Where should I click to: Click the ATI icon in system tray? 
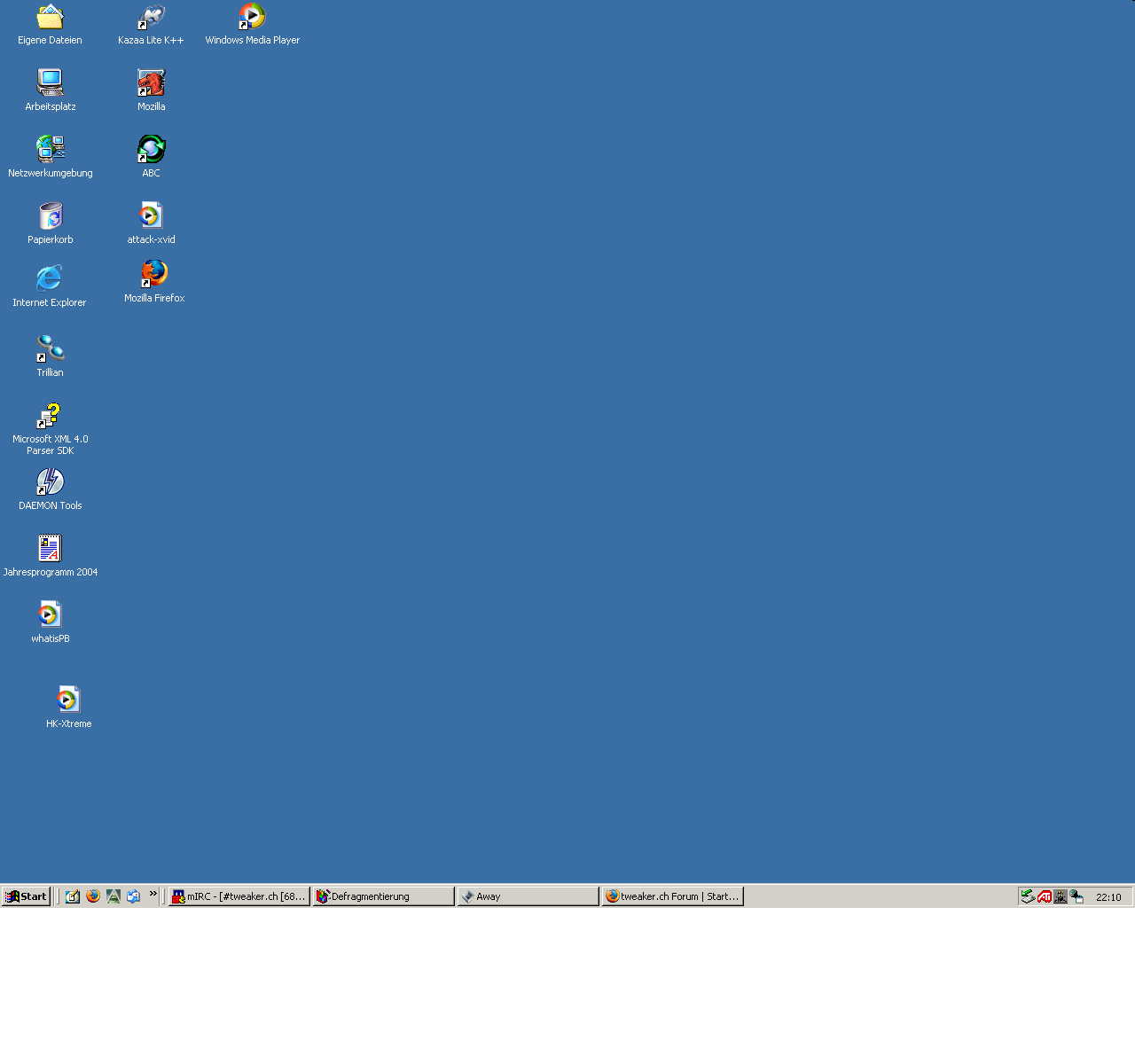pos(1045,896)
